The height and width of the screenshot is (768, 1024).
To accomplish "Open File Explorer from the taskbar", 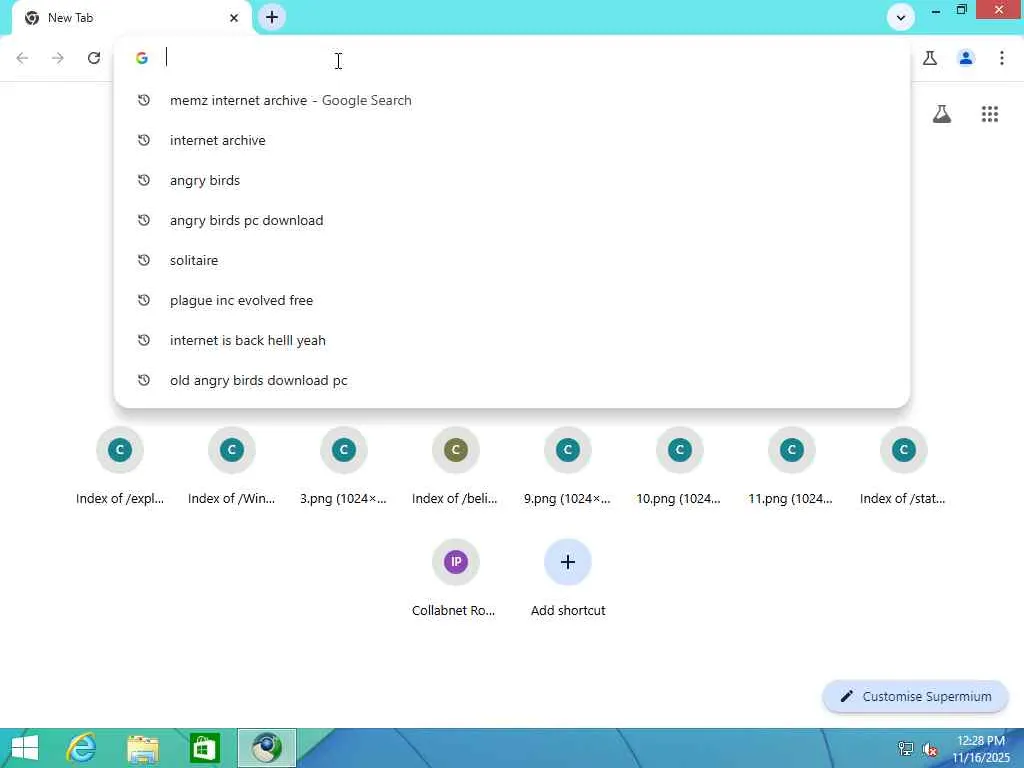I will (143, 748).
